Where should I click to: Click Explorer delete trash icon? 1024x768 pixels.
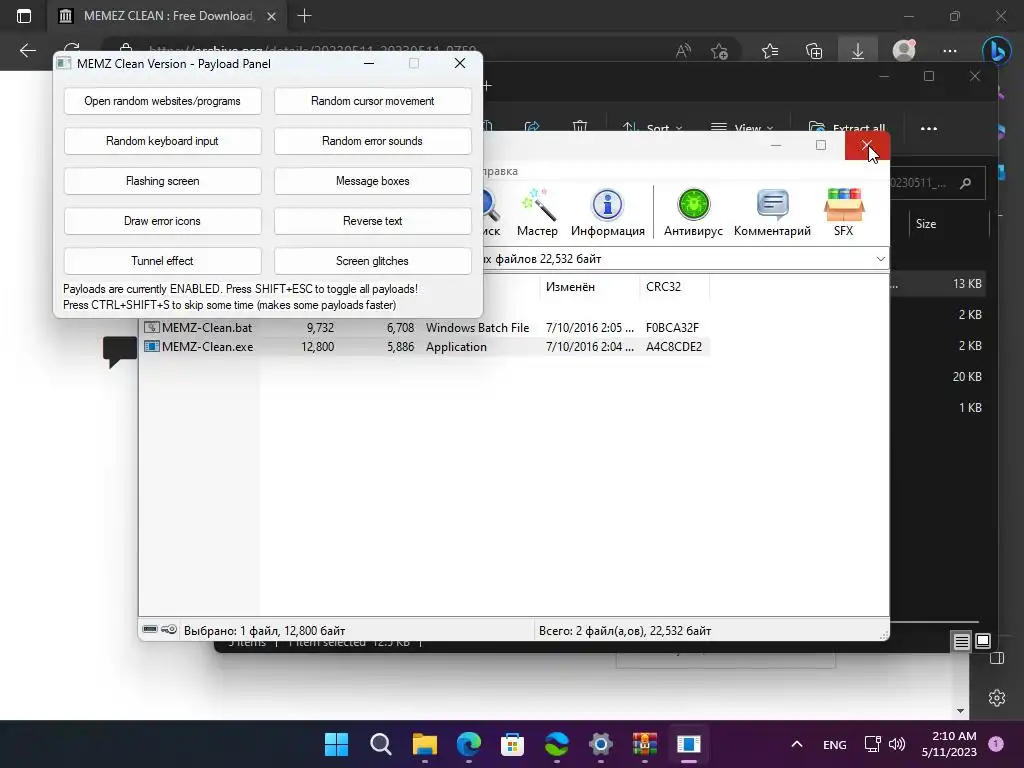[579, 127]
